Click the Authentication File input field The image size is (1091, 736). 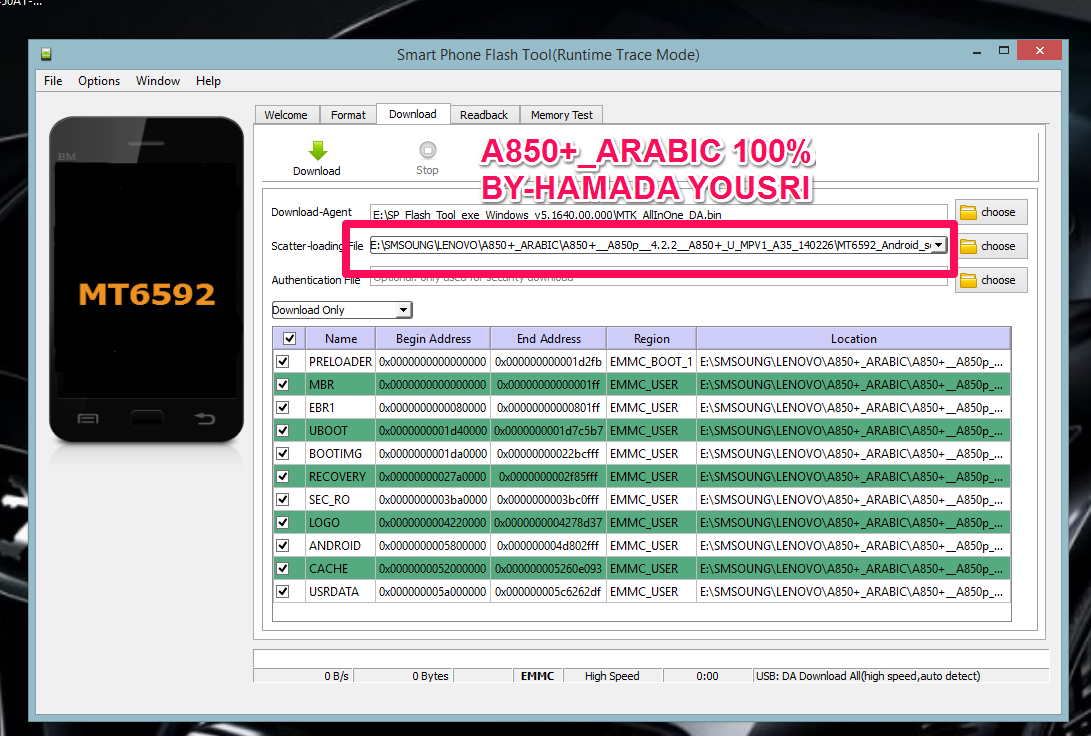(x=658, y=278)
